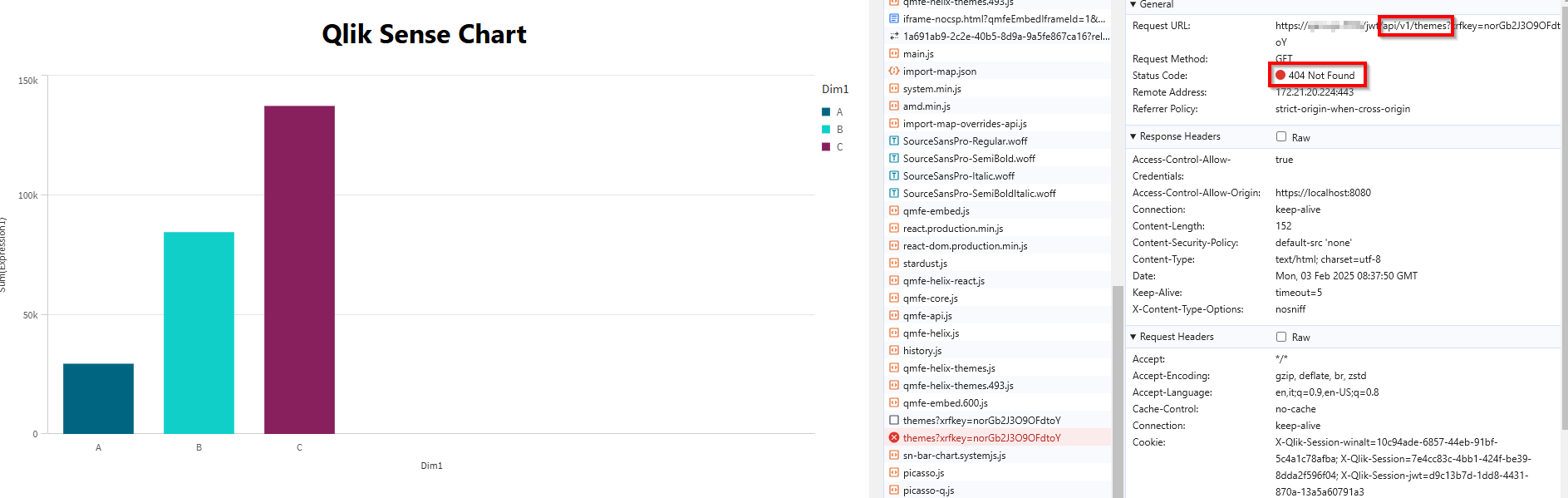Click the Content-Type value text/html; charset=utf-8
Image resolution: width=1568 pixels, height=498 pixels.
[x=1328, y=259]
